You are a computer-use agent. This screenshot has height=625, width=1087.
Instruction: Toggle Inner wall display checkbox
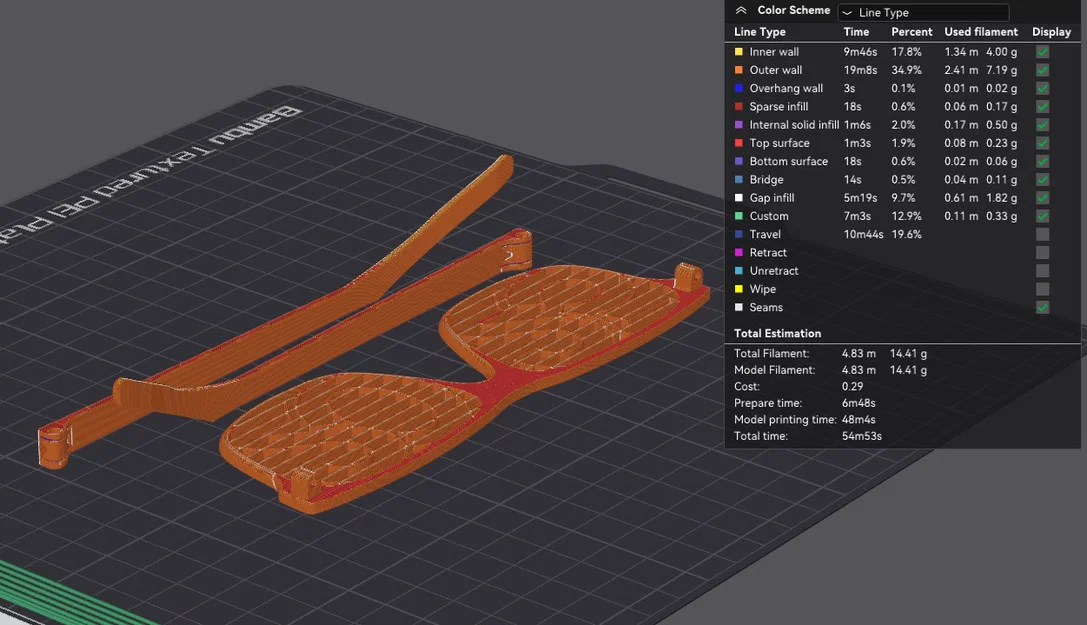tap(1043, 52)
